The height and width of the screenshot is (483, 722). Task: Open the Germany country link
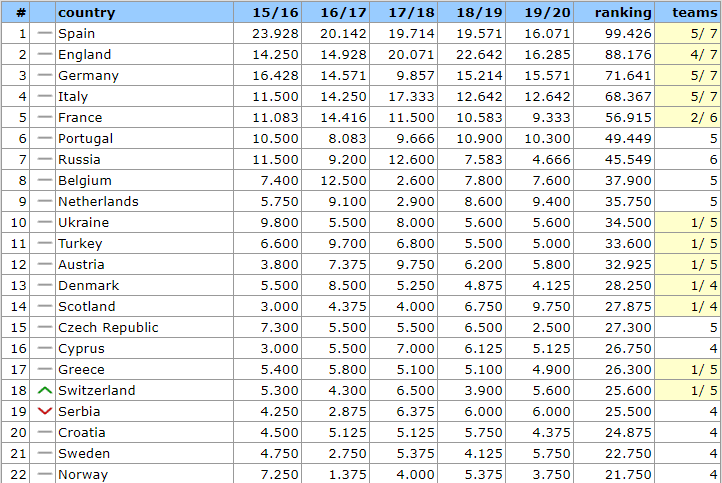coord(88,76)
